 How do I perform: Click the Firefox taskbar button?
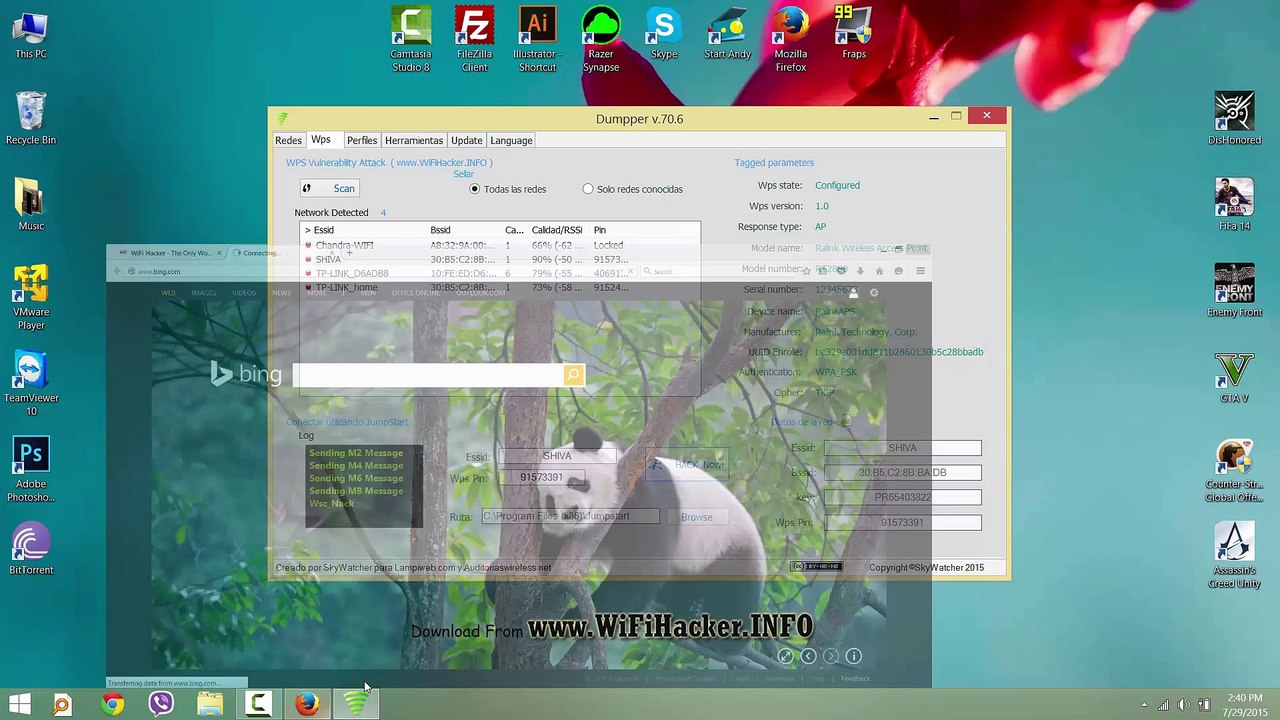pyautogui.click(x=307, y=705)
